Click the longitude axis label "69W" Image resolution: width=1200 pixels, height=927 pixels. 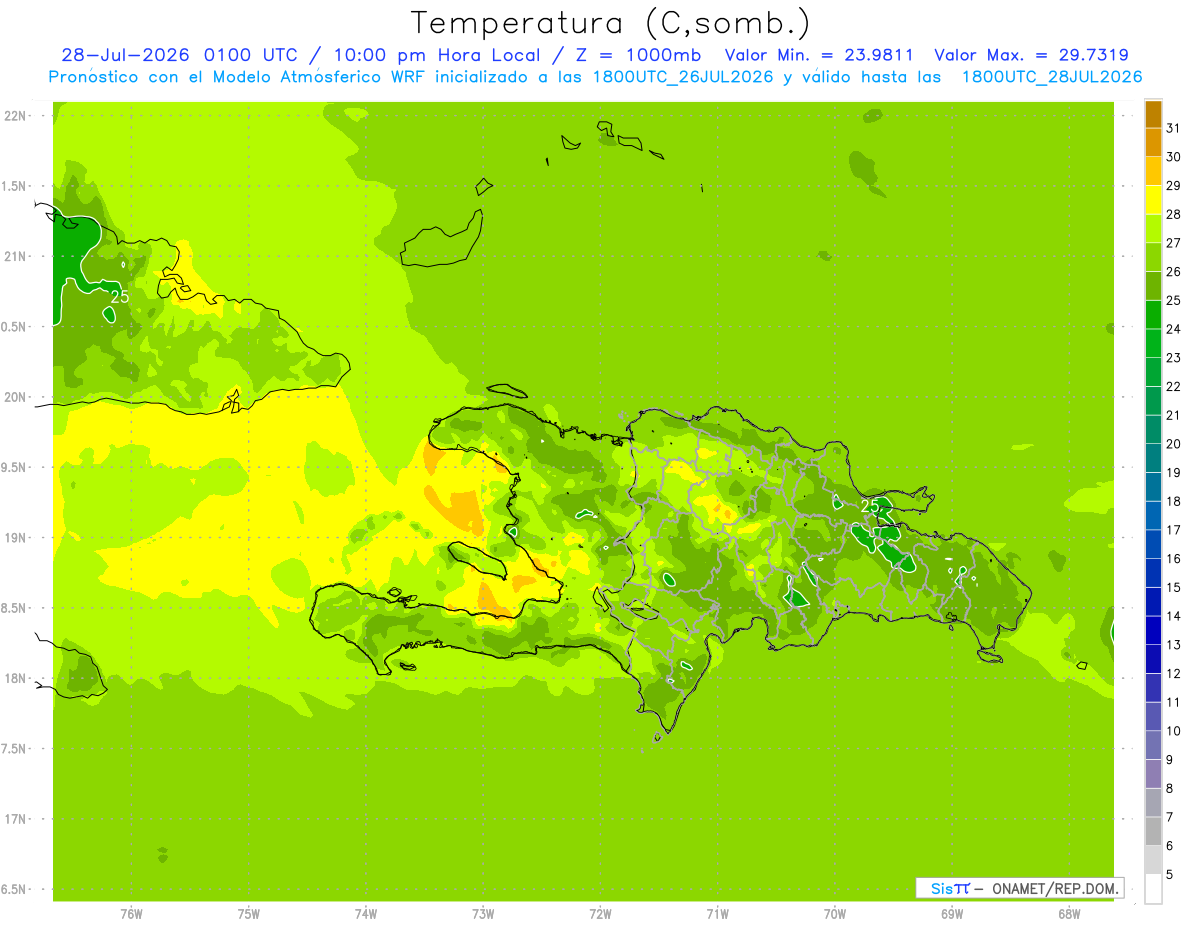click(952, 914)
